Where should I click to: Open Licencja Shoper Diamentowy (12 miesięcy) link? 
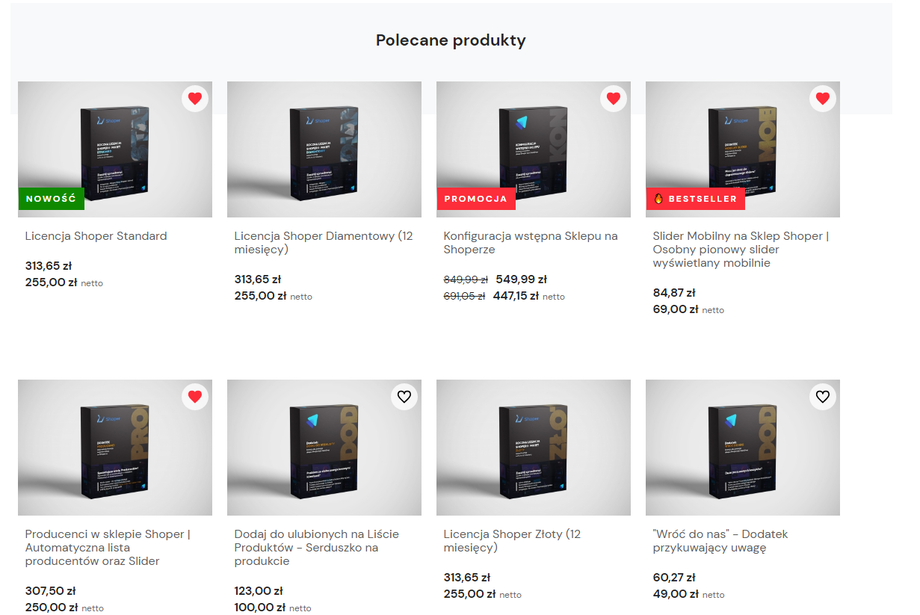322,242
